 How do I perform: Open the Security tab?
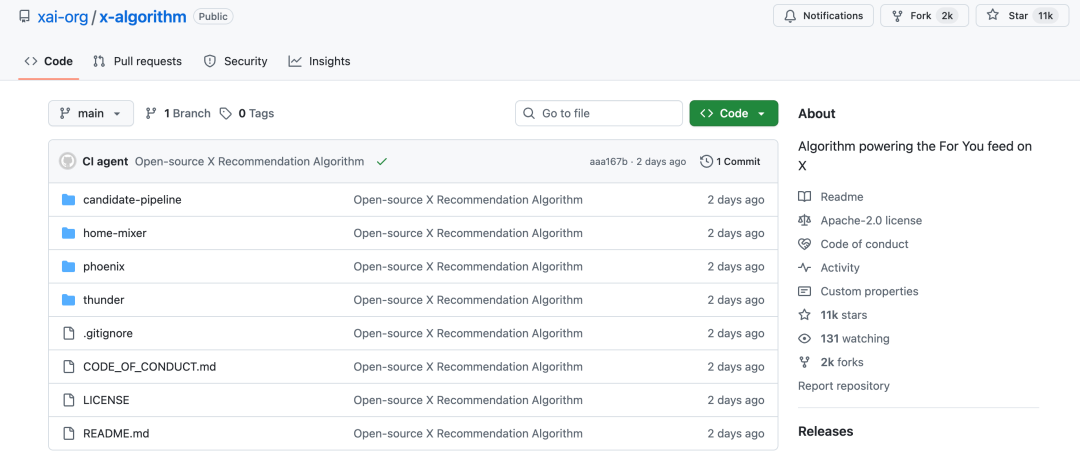(235, 61)
